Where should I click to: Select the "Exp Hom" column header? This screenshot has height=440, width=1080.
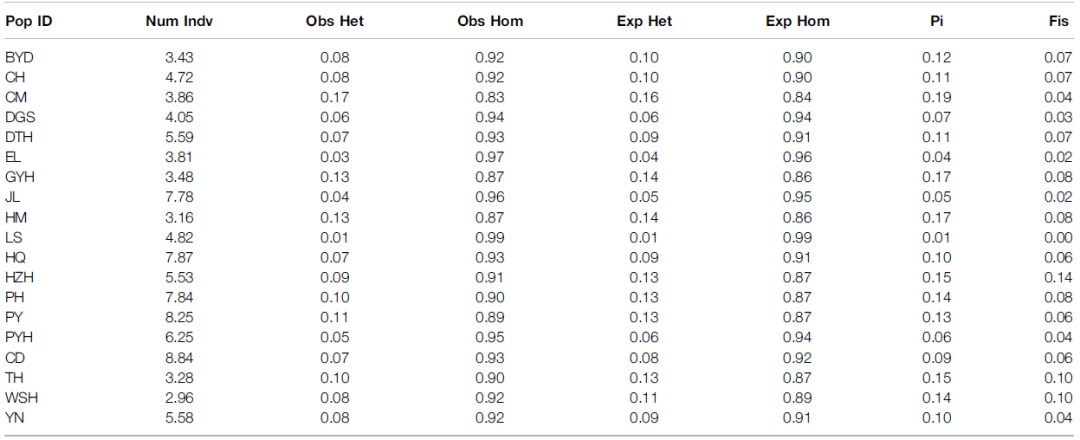pyautogui.click(x=798, y=21)
